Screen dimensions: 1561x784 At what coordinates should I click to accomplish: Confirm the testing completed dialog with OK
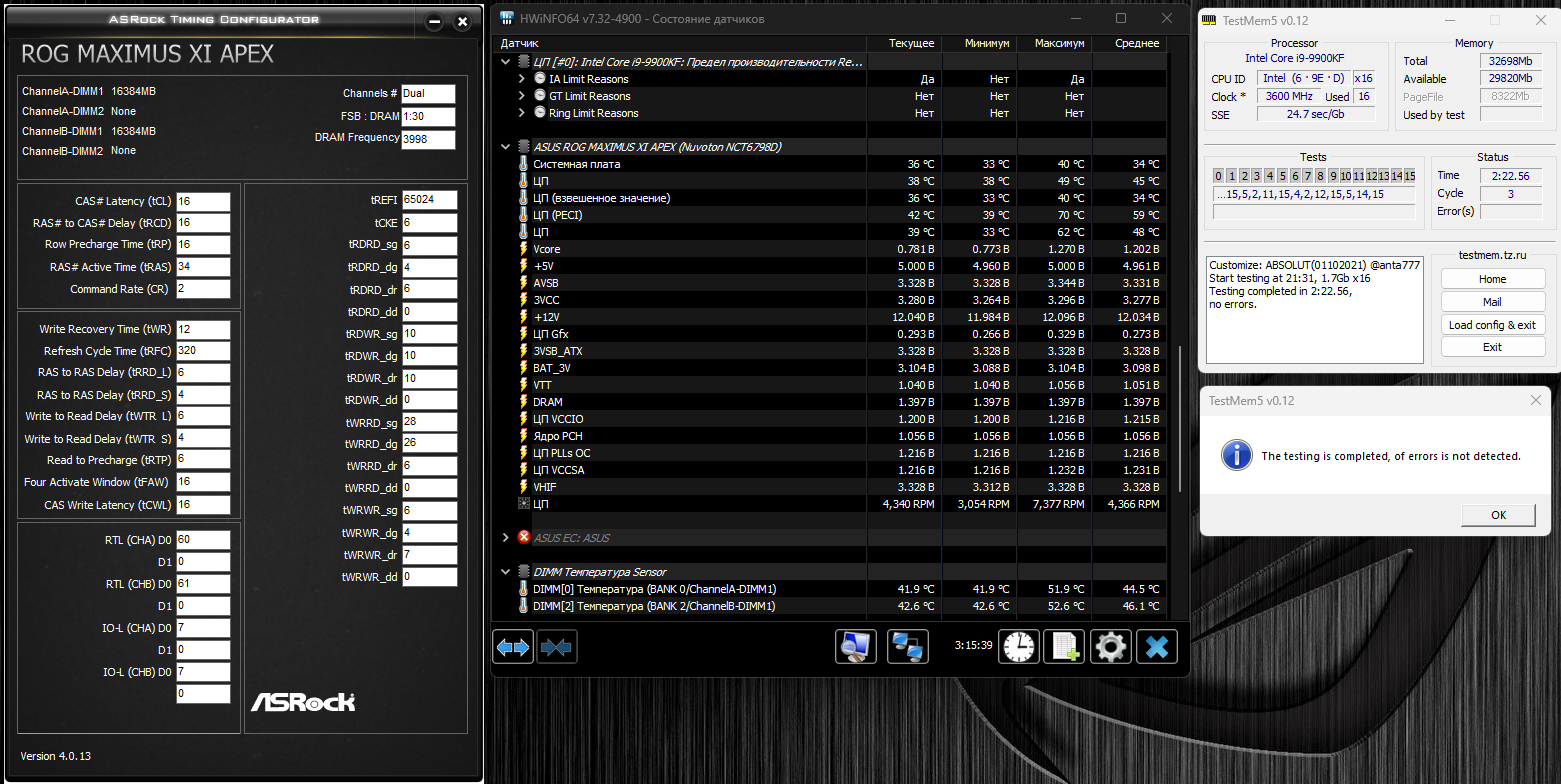coord(1498,515)
